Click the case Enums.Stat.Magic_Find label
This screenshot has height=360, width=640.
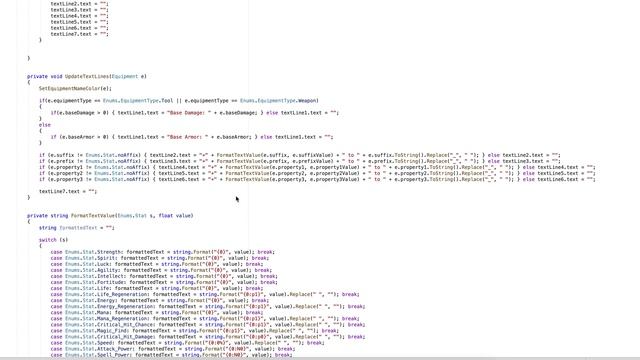coord(90,331)
